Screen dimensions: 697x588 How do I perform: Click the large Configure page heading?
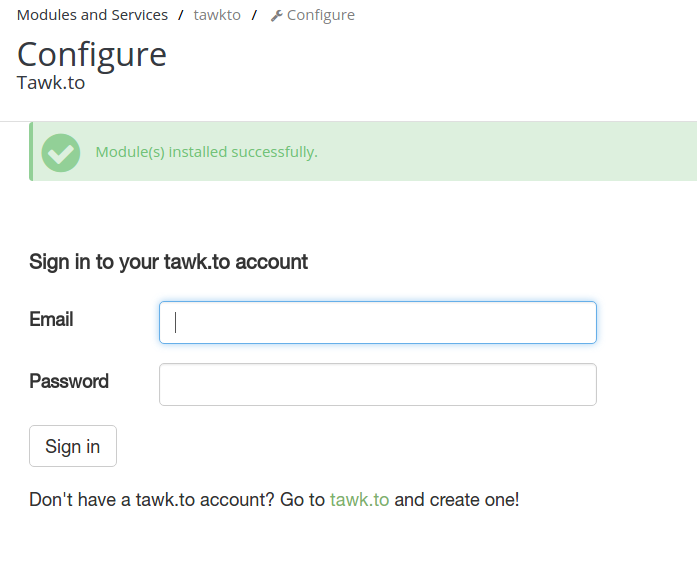click(92, 54)
